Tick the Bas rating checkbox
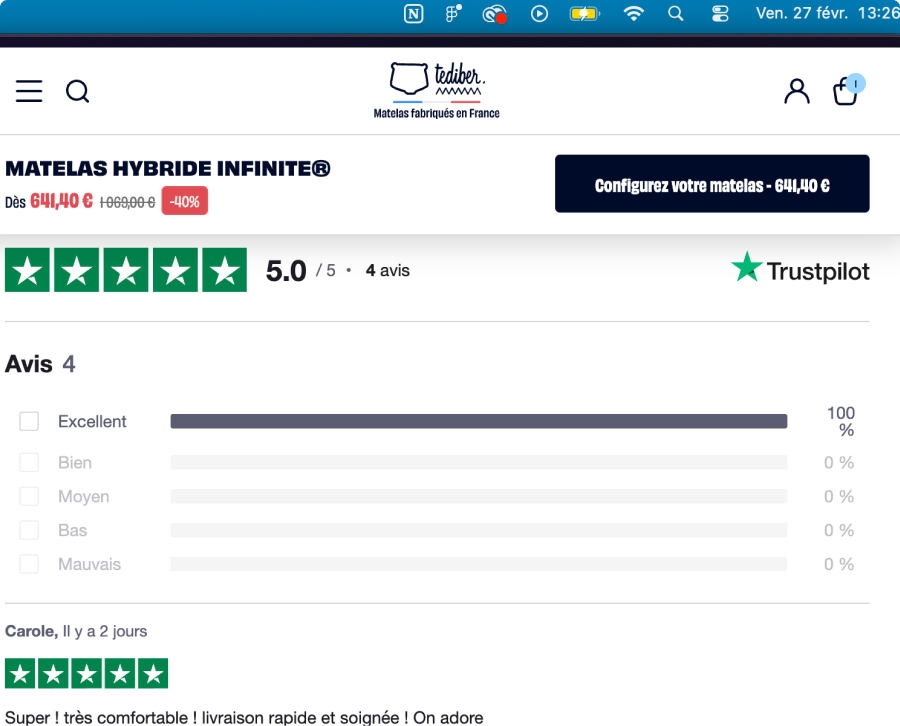Screen dimensions: 900x726 29,530
